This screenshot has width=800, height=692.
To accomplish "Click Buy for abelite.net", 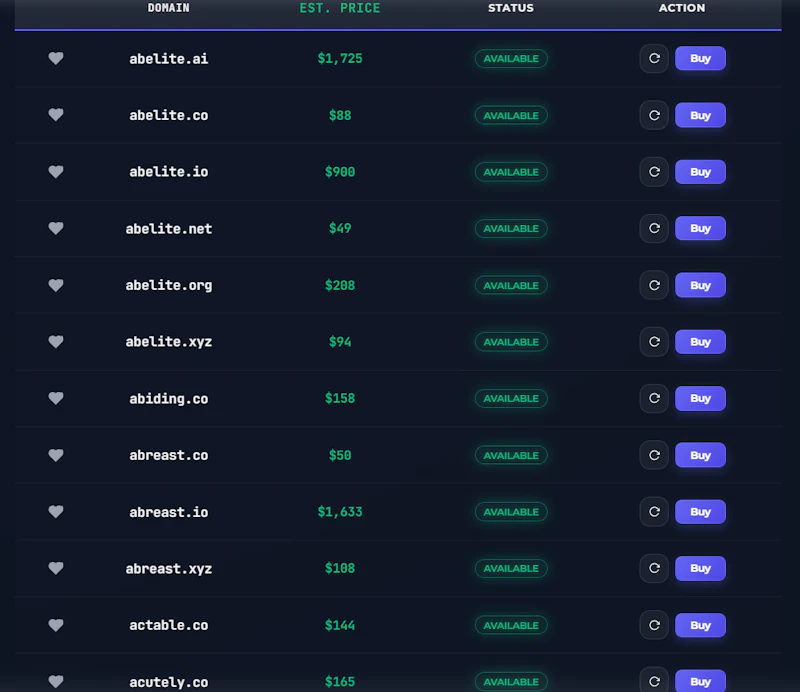I will (700, 228).
